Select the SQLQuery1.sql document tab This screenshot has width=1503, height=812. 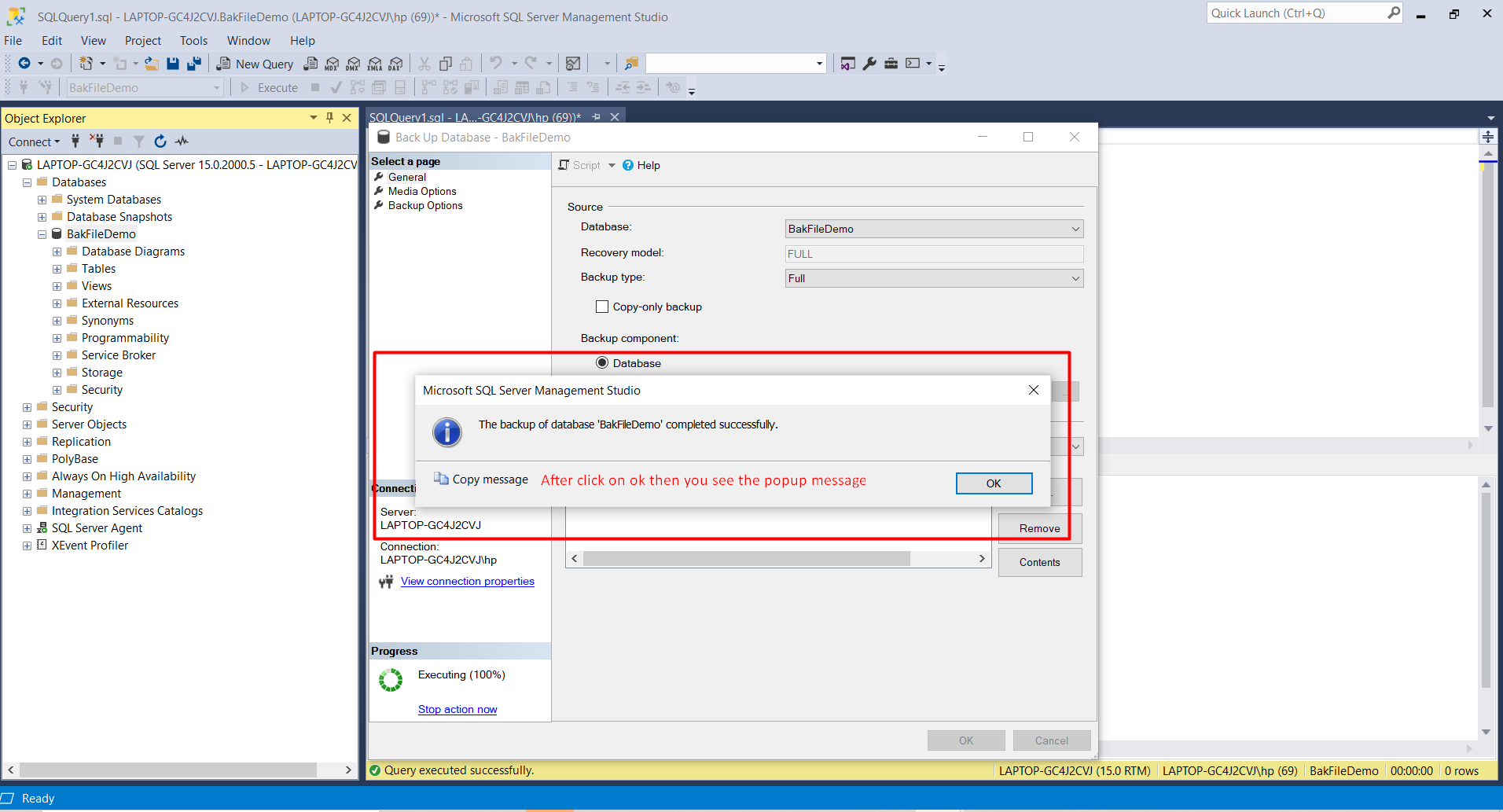[x=475, y=117]
